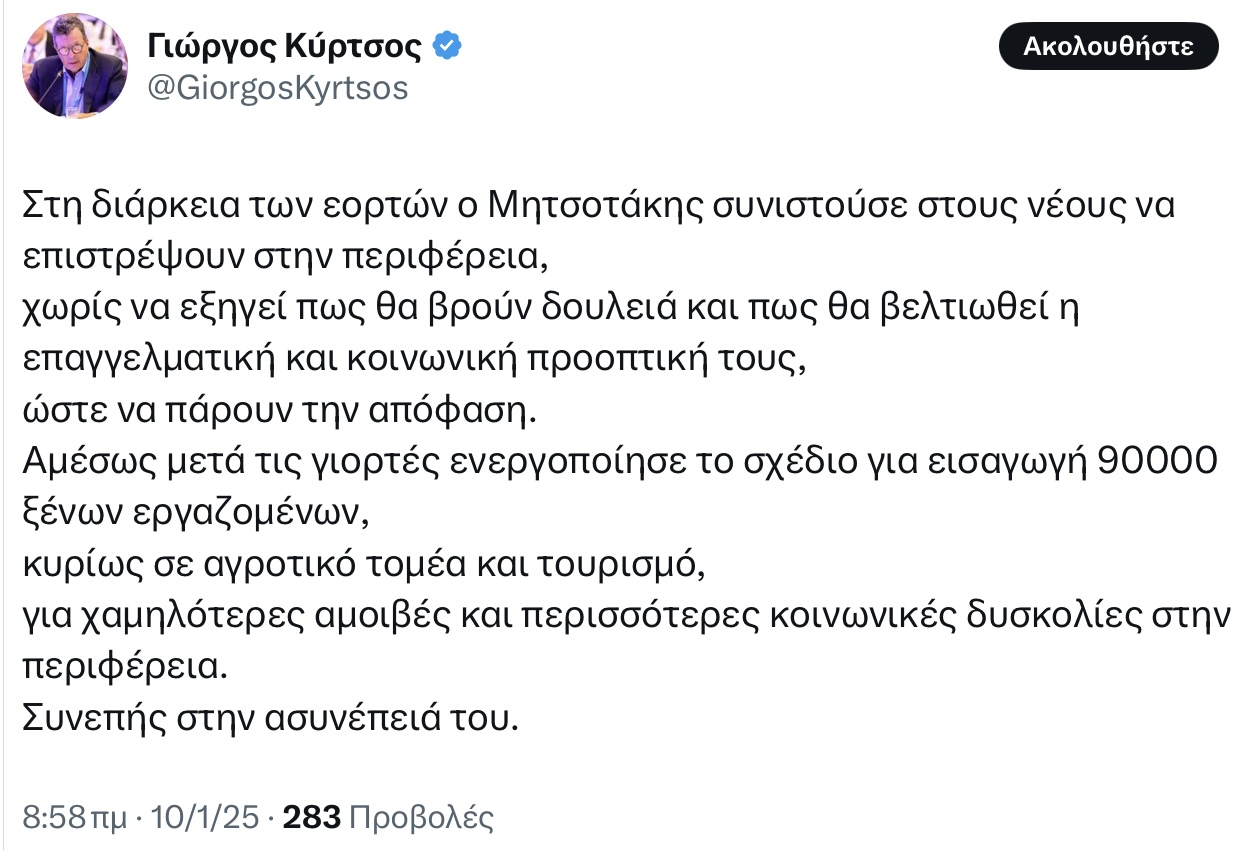Open the Γιώργος Κύρτσος display name link
Viewport: 1236px width, 850px height.
pos(285,46)
